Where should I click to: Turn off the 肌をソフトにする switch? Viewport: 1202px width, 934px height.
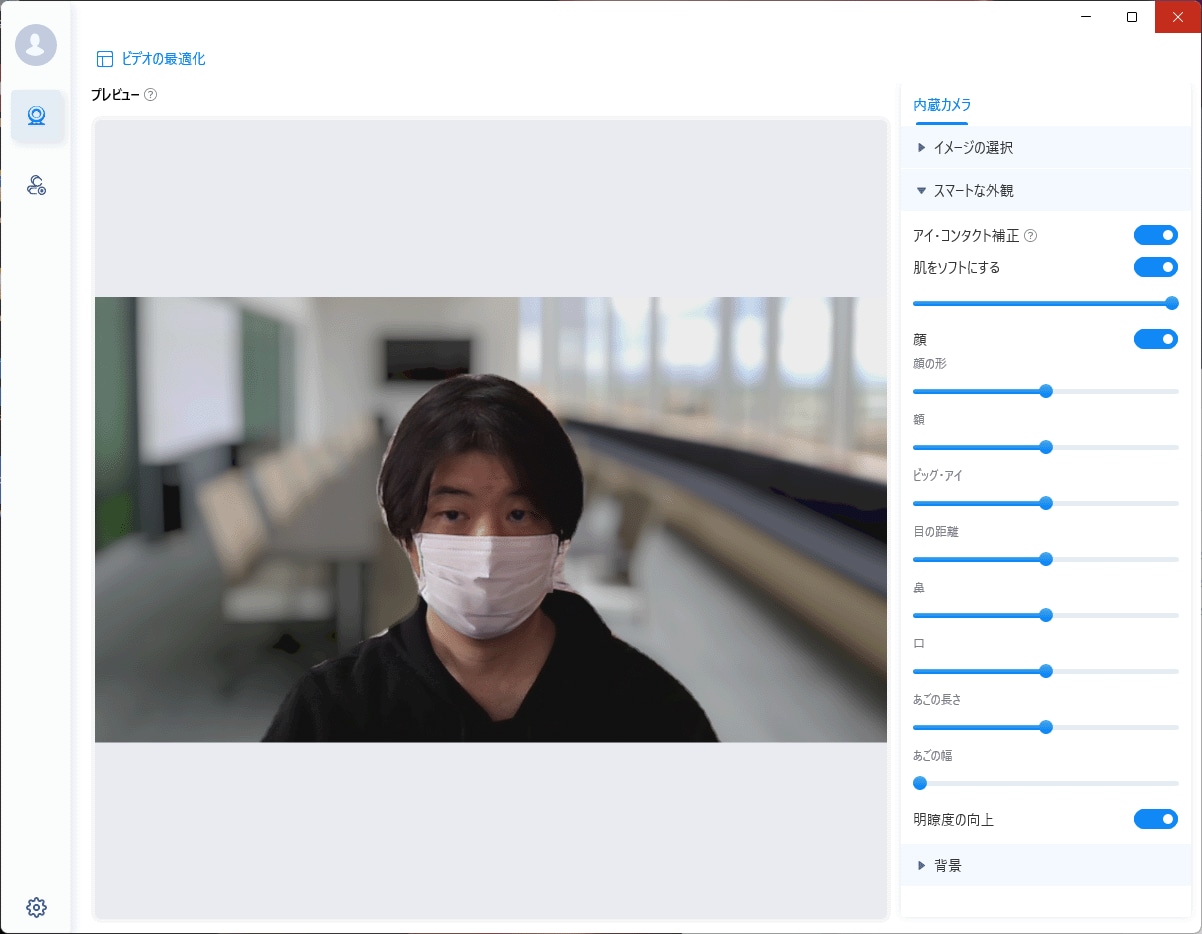click(1155, 267)
